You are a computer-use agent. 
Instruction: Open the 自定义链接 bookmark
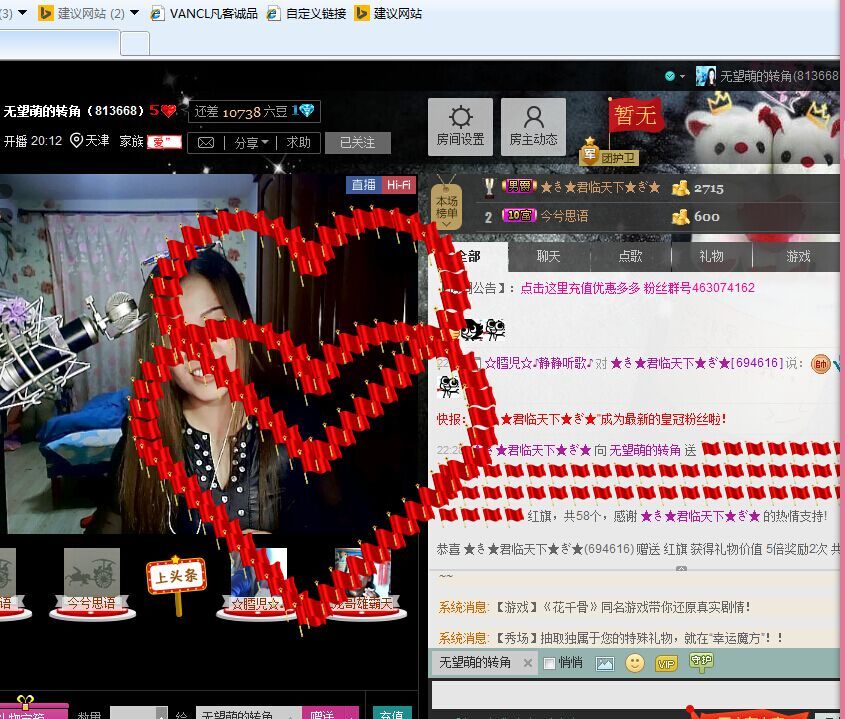click(x=306, y=13)
